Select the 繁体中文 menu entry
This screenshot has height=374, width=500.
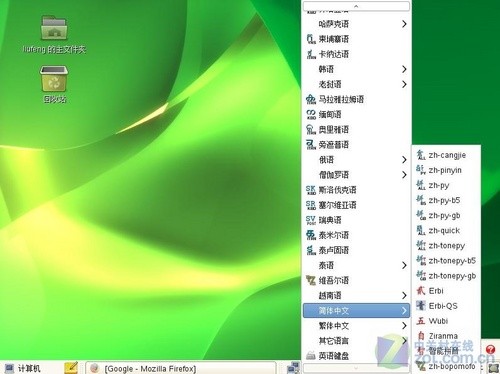tap(356, 326)
